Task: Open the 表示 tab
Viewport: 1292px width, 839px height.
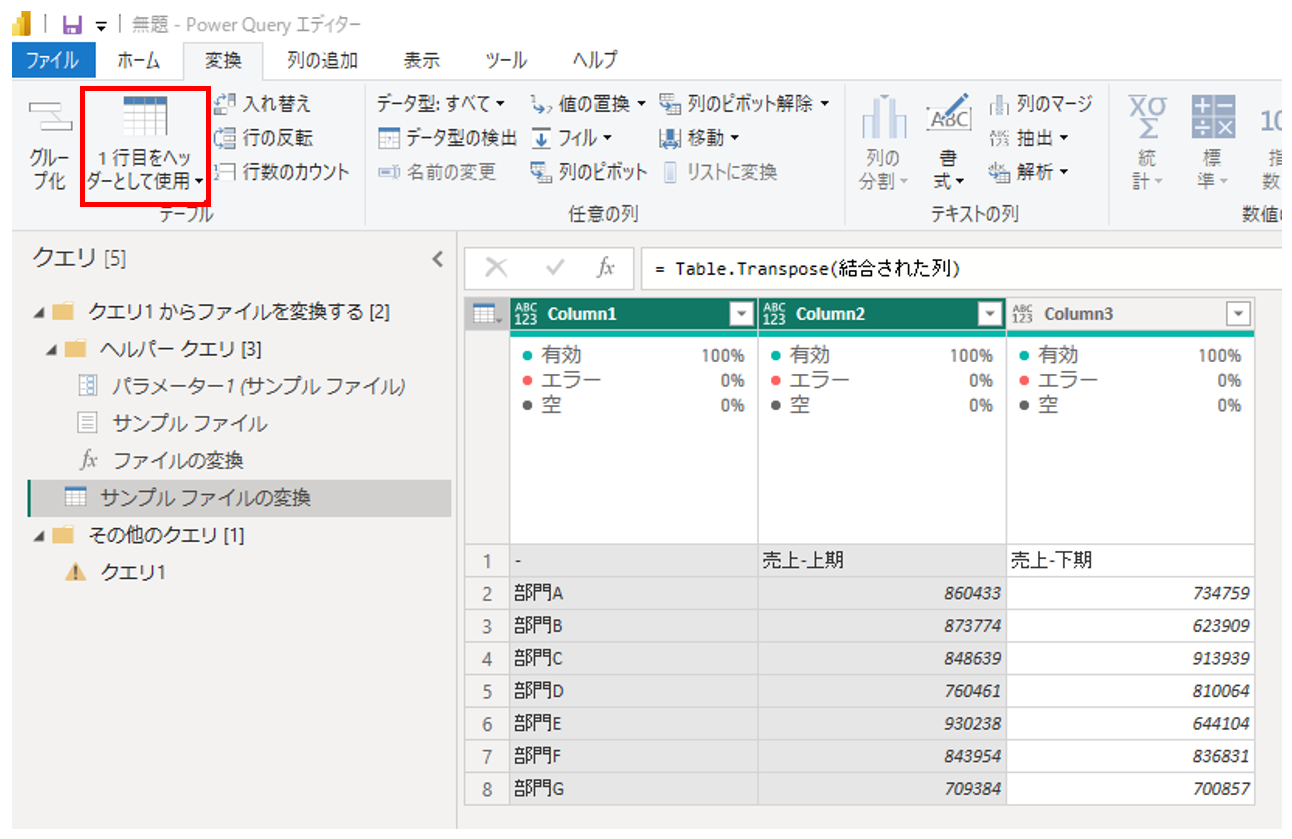Action: 421,60
